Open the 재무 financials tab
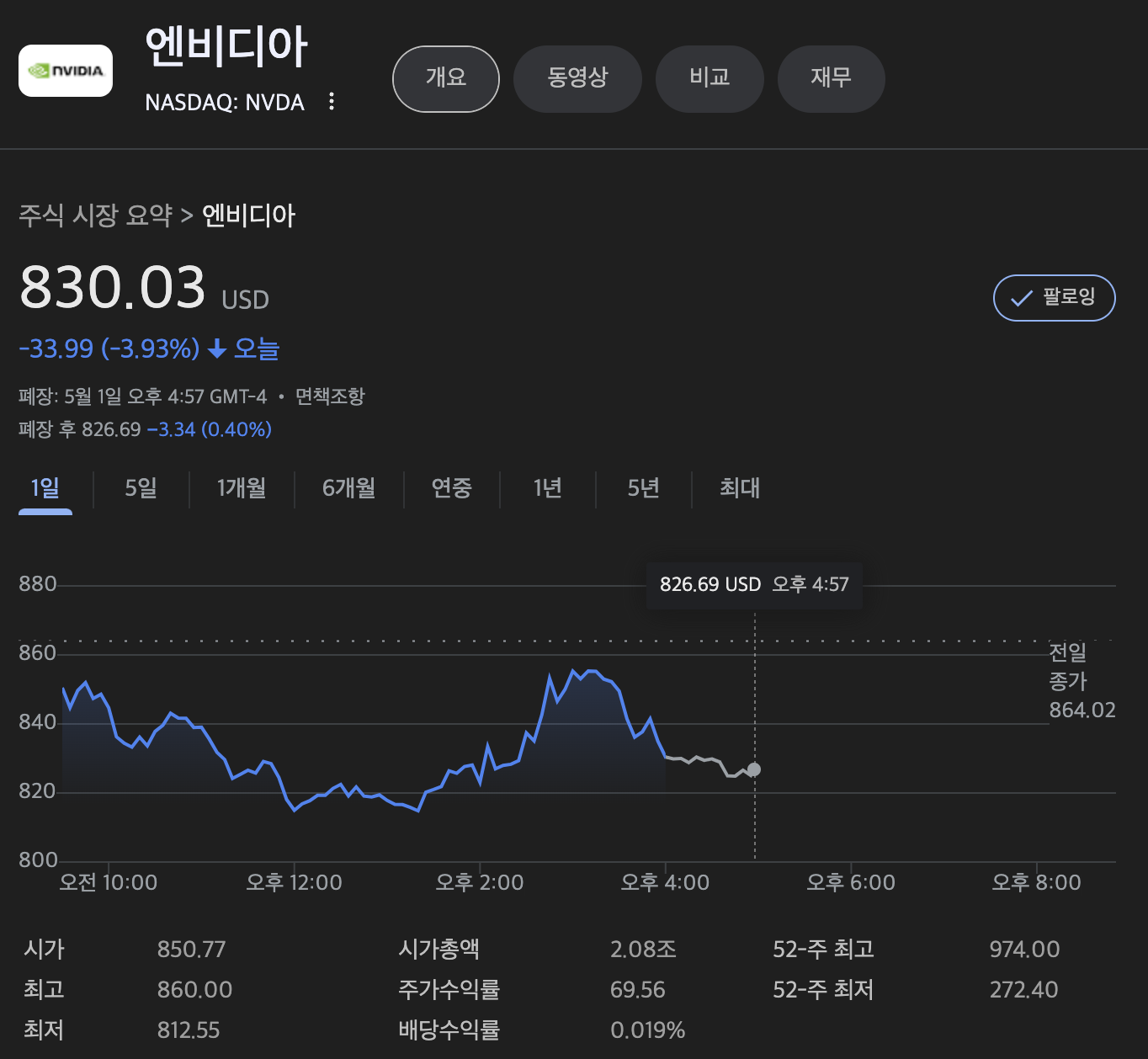This screenshot has height=1059, width=1148. pos(831,78)
